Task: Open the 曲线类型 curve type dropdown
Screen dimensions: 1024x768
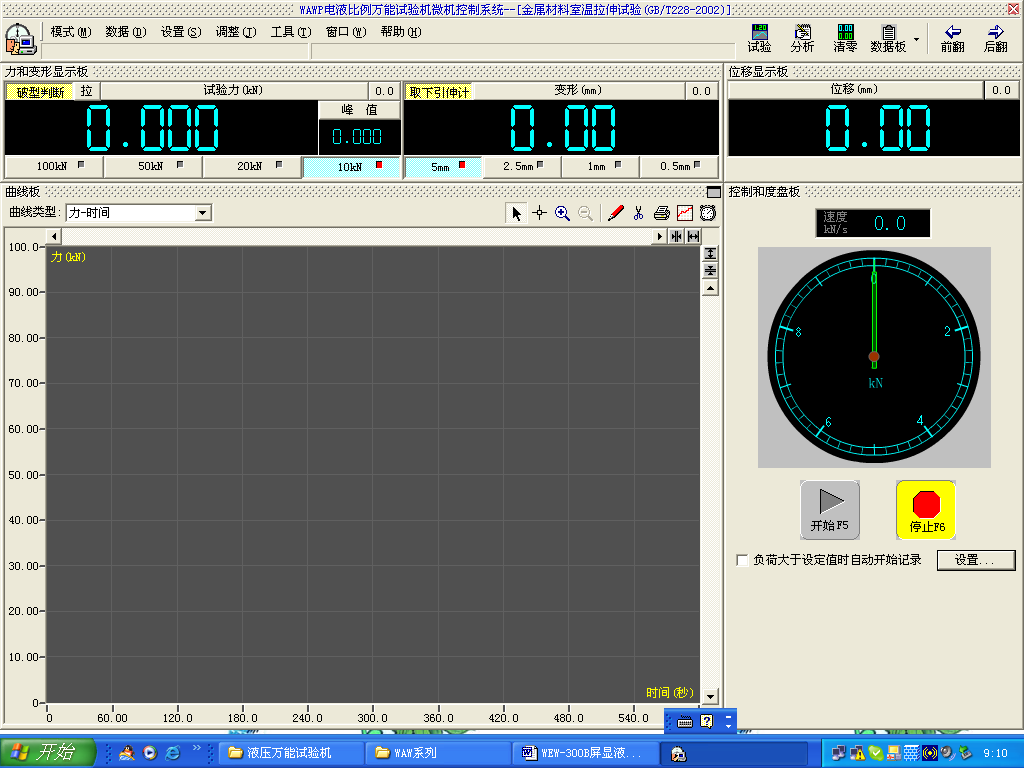Action: point(203,212)
